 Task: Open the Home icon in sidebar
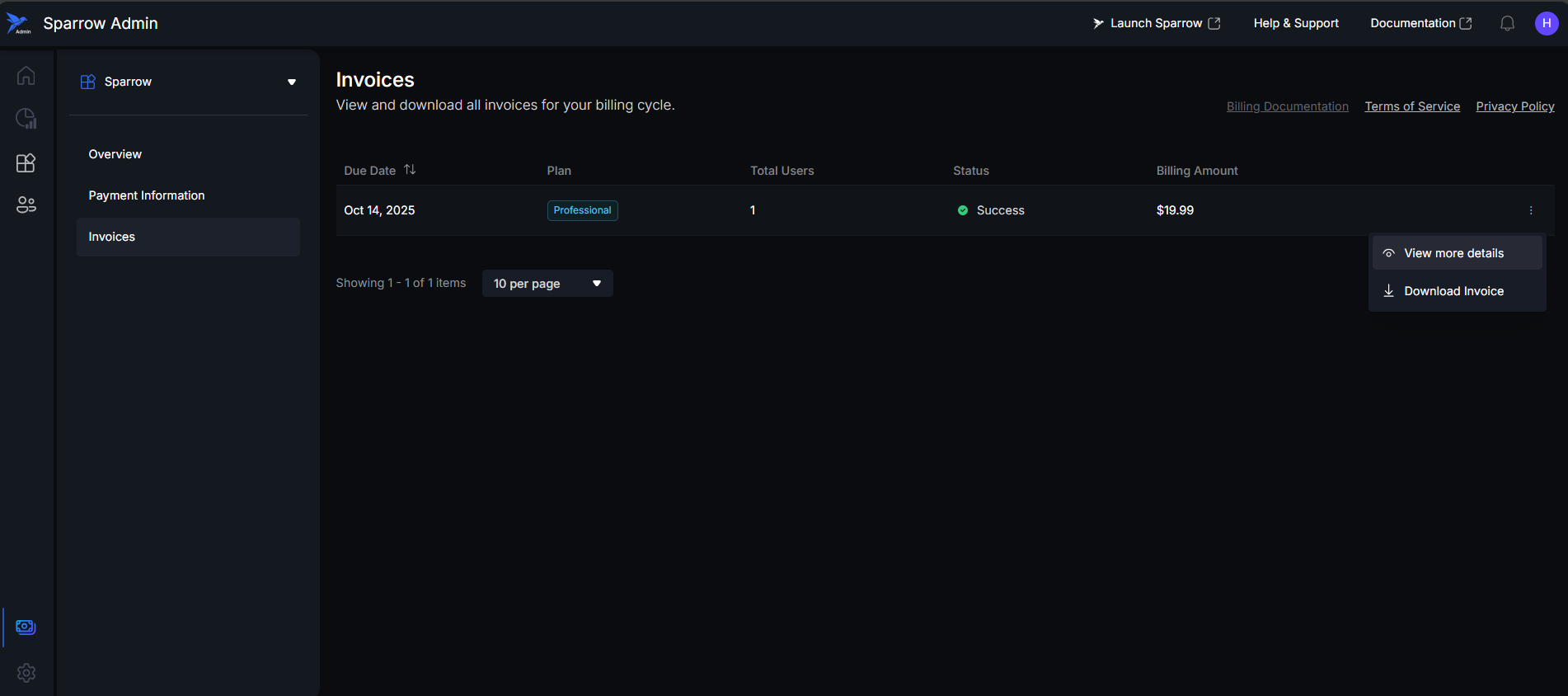point(26,76)
